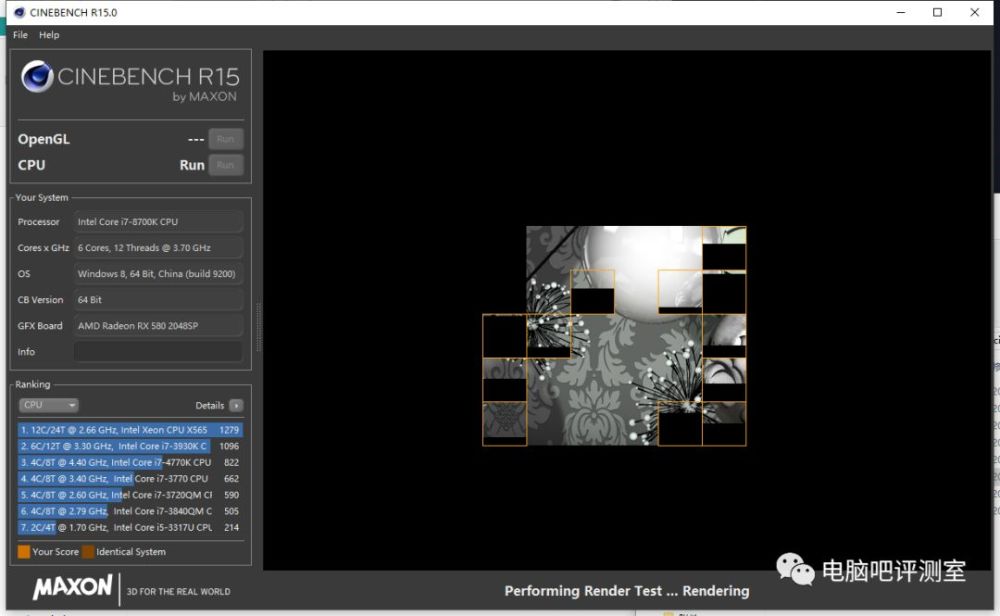This screenshot has width=1000, height=616.
Task: Click into the empty Info text field
Action: tap(158, 352)
